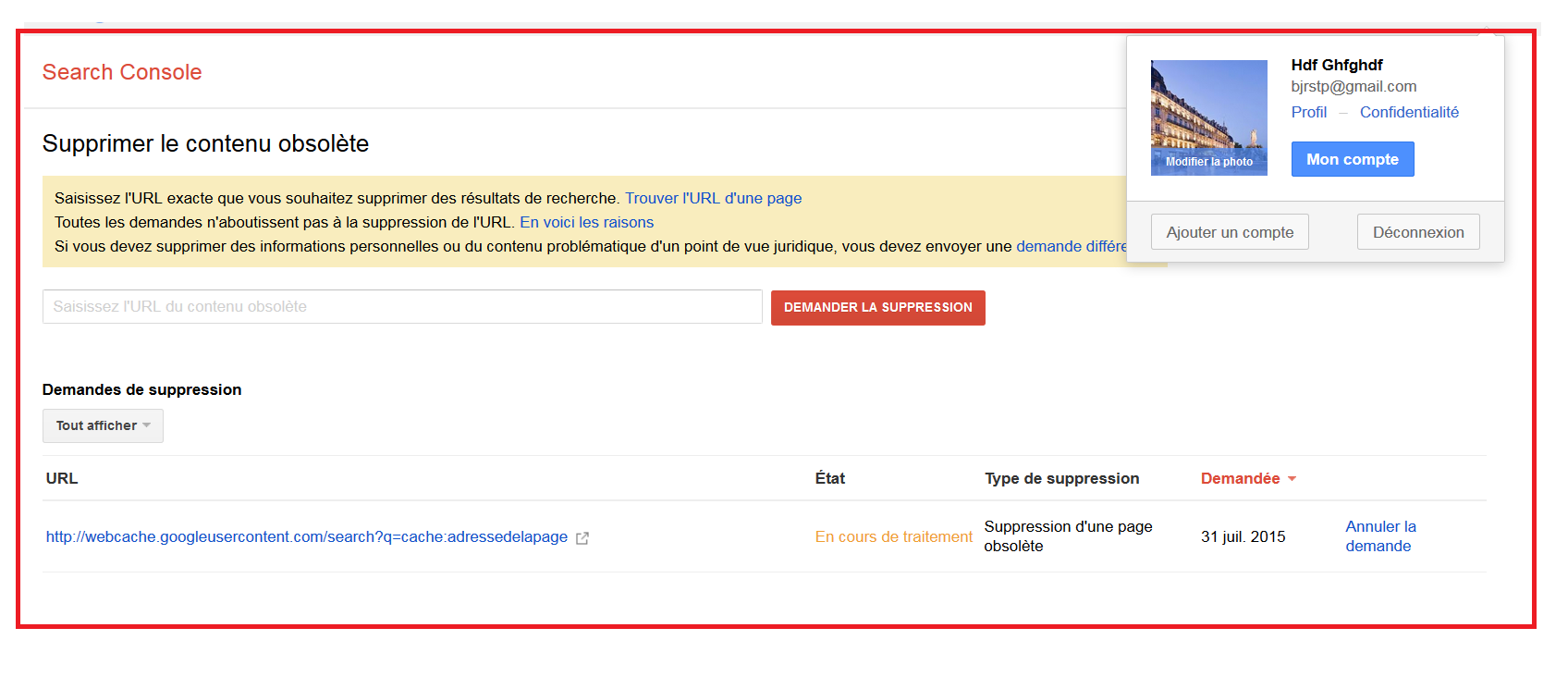Open the En voici les raisons link
1568x677 pixels.
click(586, 222)
